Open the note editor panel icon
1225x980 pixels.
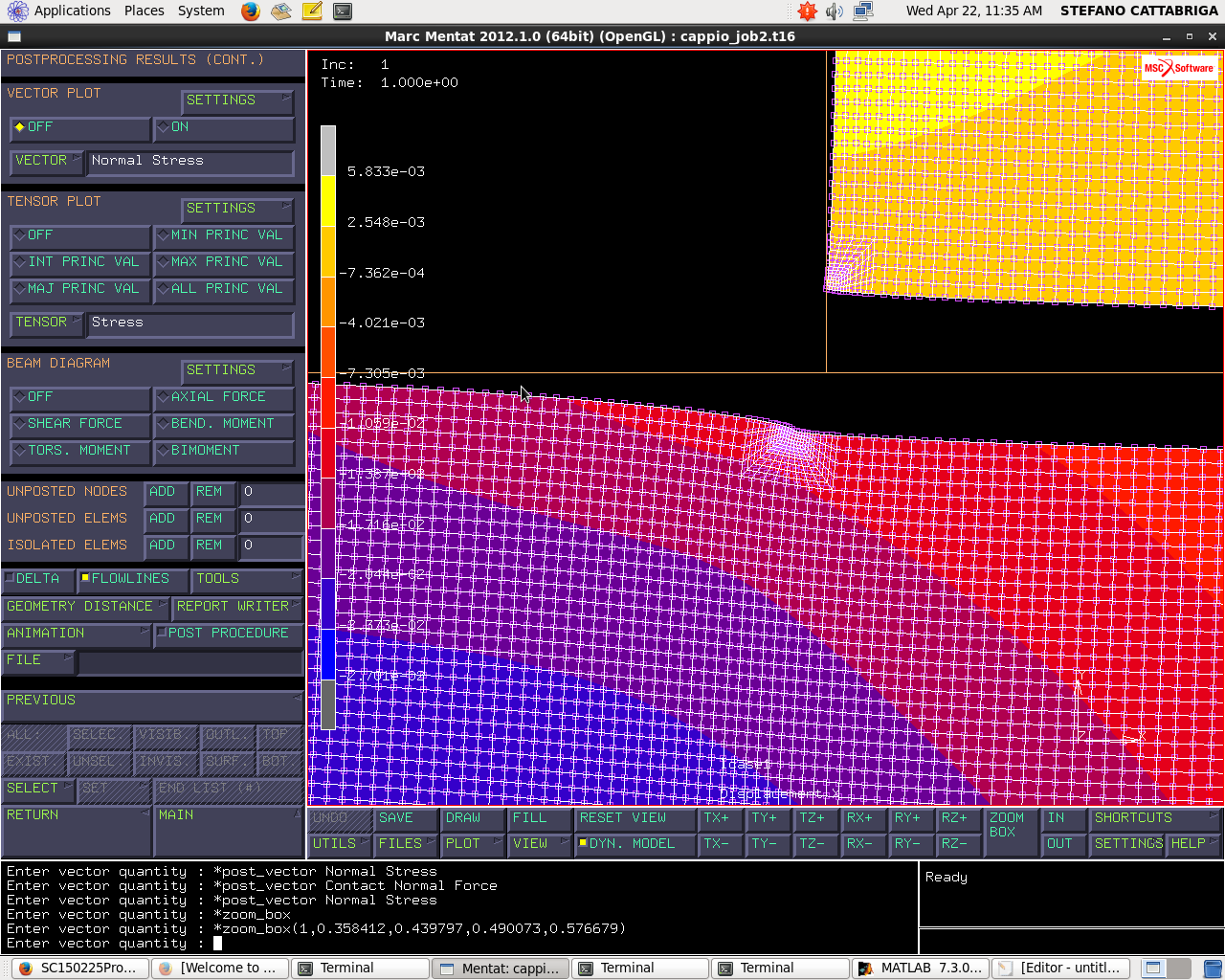click(312, 11)
